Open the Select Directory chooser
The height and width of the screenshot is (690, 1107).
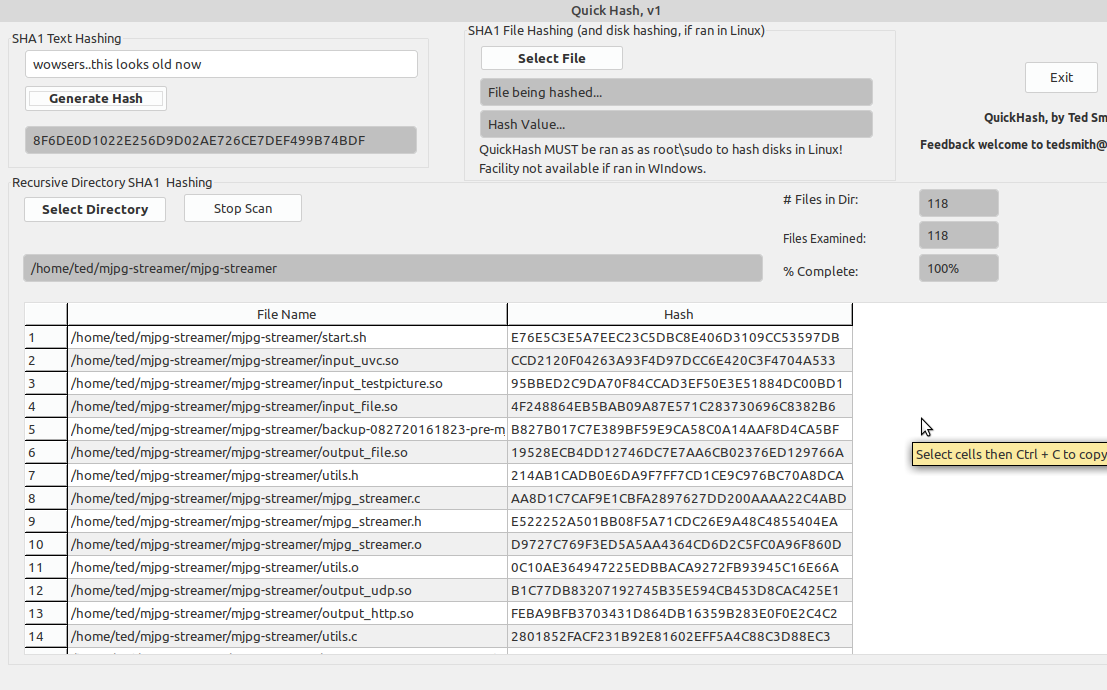point(95,209)
